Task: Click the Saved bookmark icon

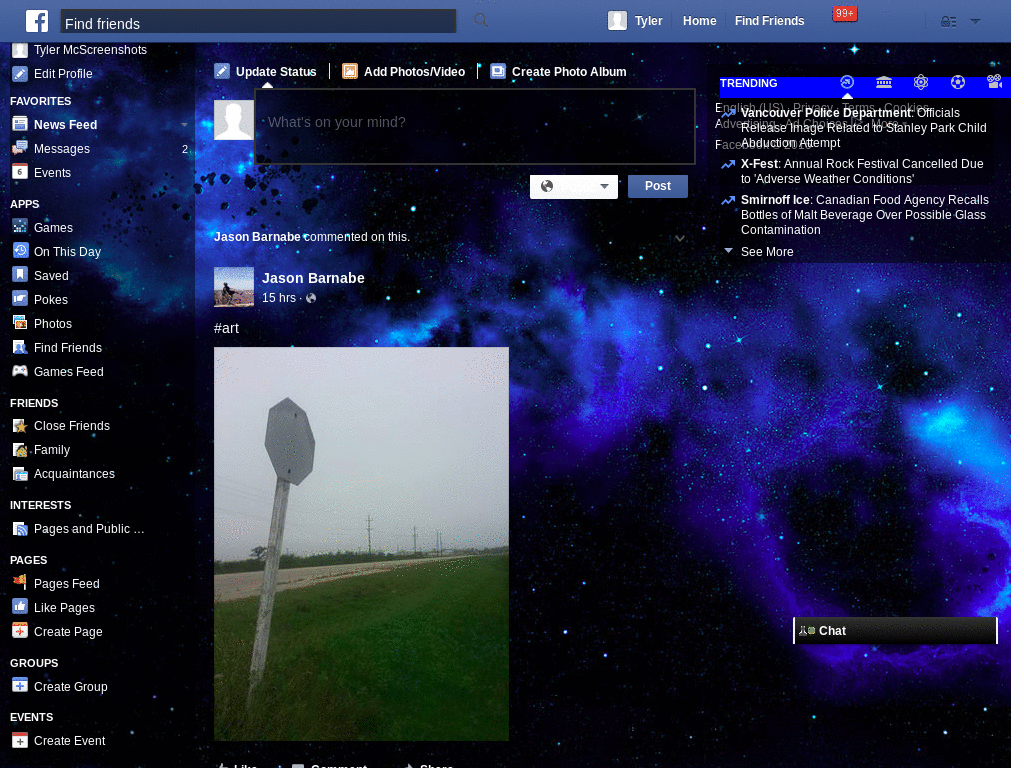Action: coord(20,275)
